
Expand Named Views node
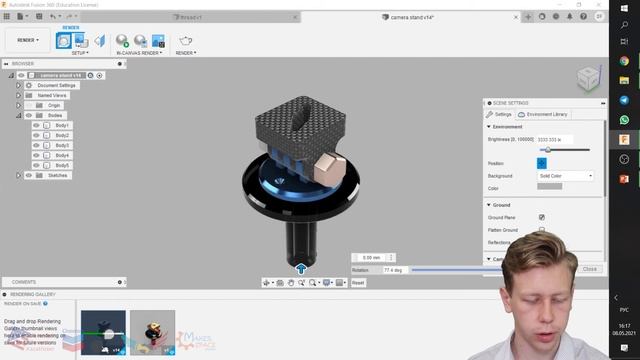click(18, 96)
